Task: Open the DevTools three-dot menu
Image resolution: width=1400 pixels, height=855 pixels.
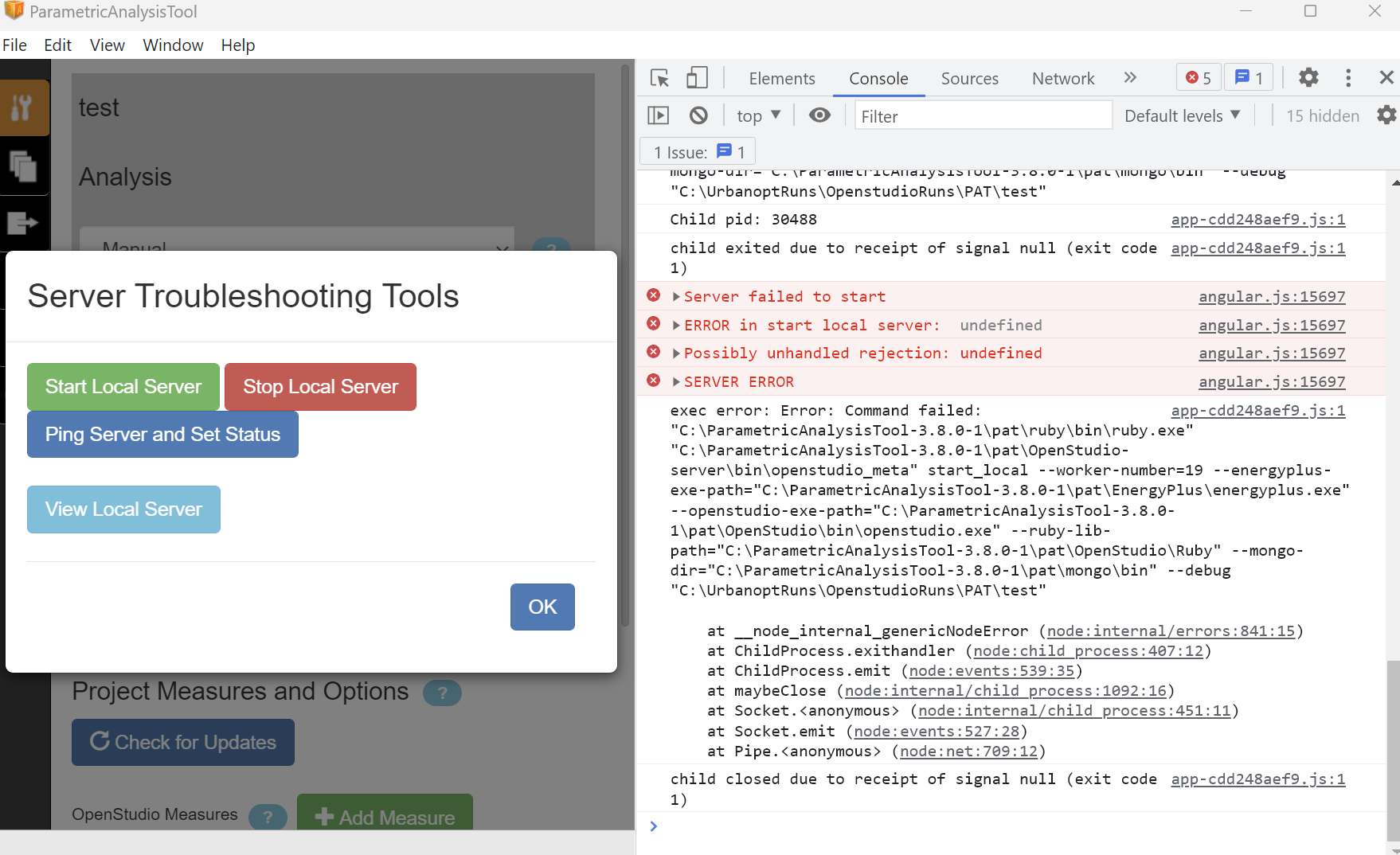Action: pos(1348,77)
